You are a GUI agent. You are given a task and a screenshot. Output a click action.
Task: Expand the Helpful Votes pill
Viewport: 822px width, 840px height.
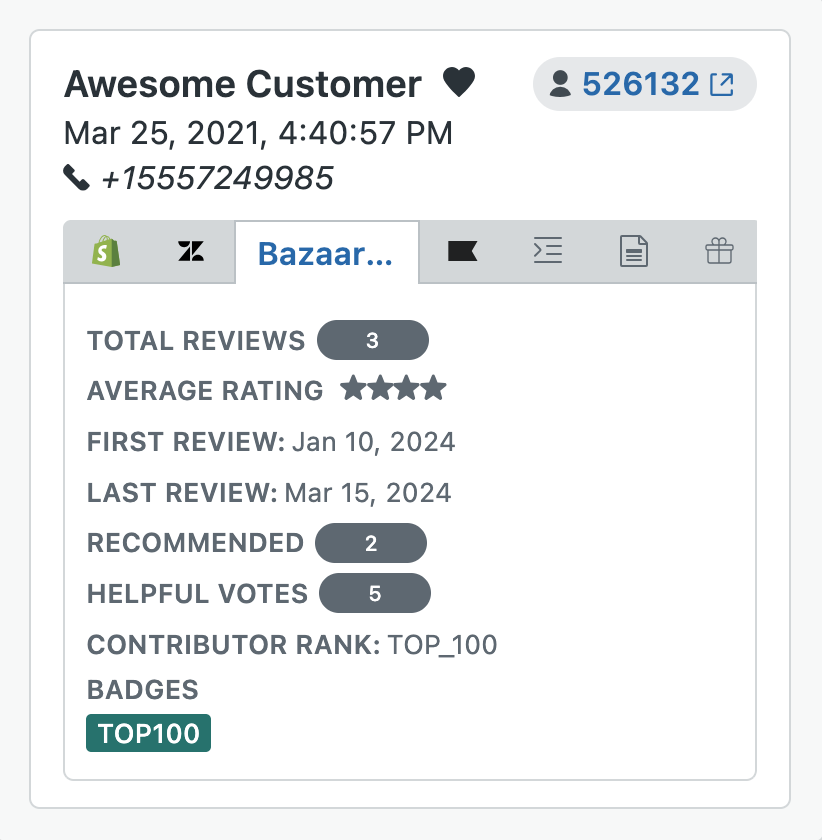(x=375, y=592)
